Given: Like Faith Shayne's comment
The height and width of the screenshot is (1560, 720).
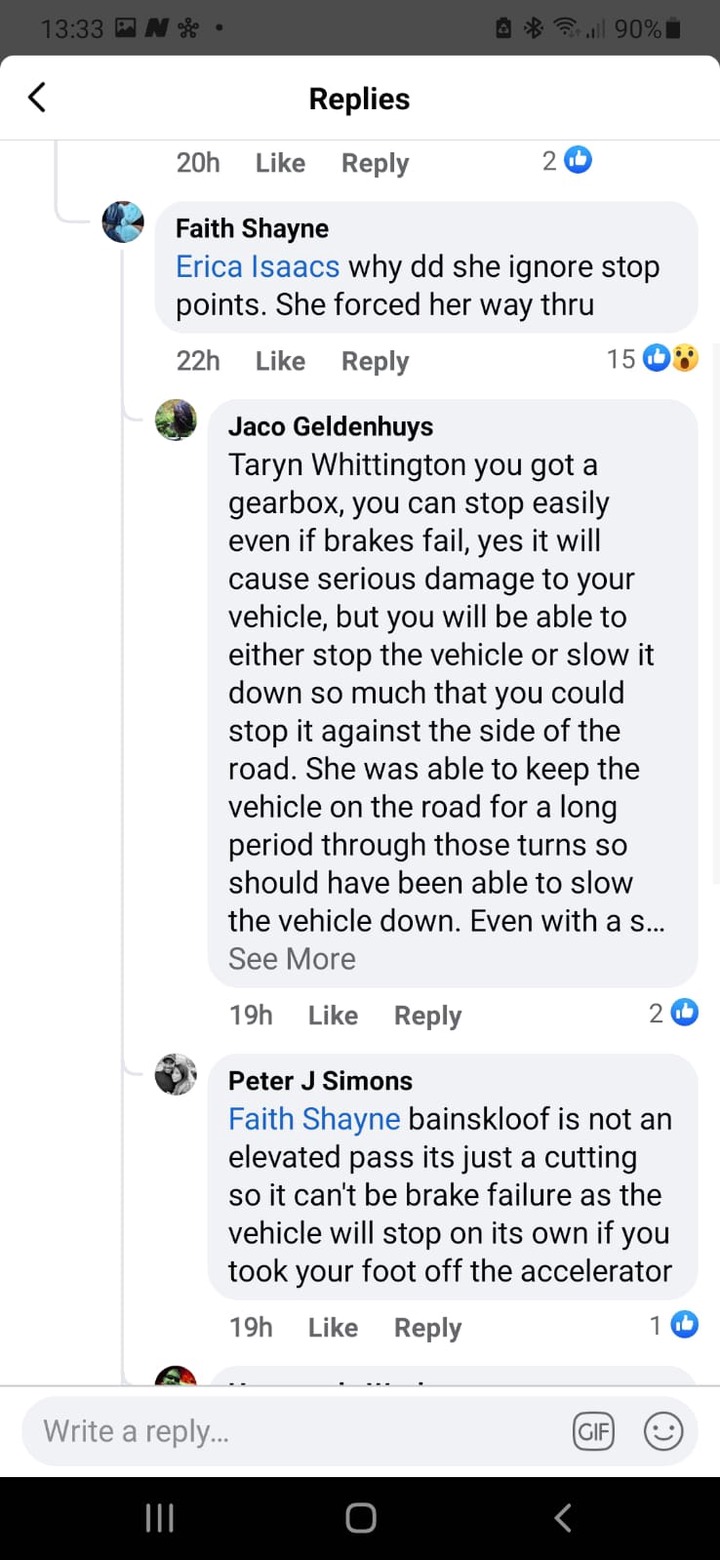Looking at the screenshot, I should coord(280,361).
